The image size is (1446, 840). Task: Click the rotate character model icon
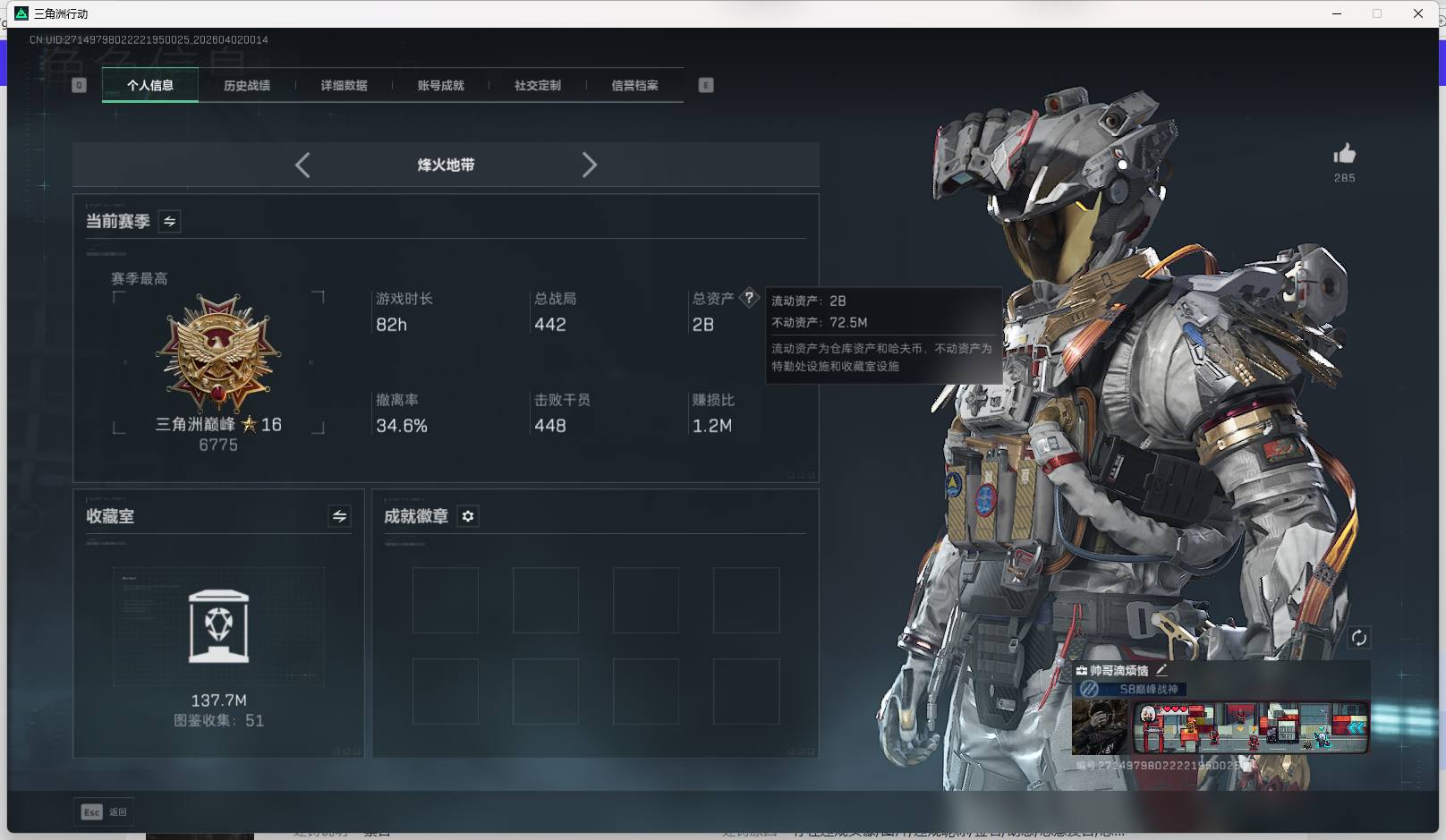(1358, 638)
